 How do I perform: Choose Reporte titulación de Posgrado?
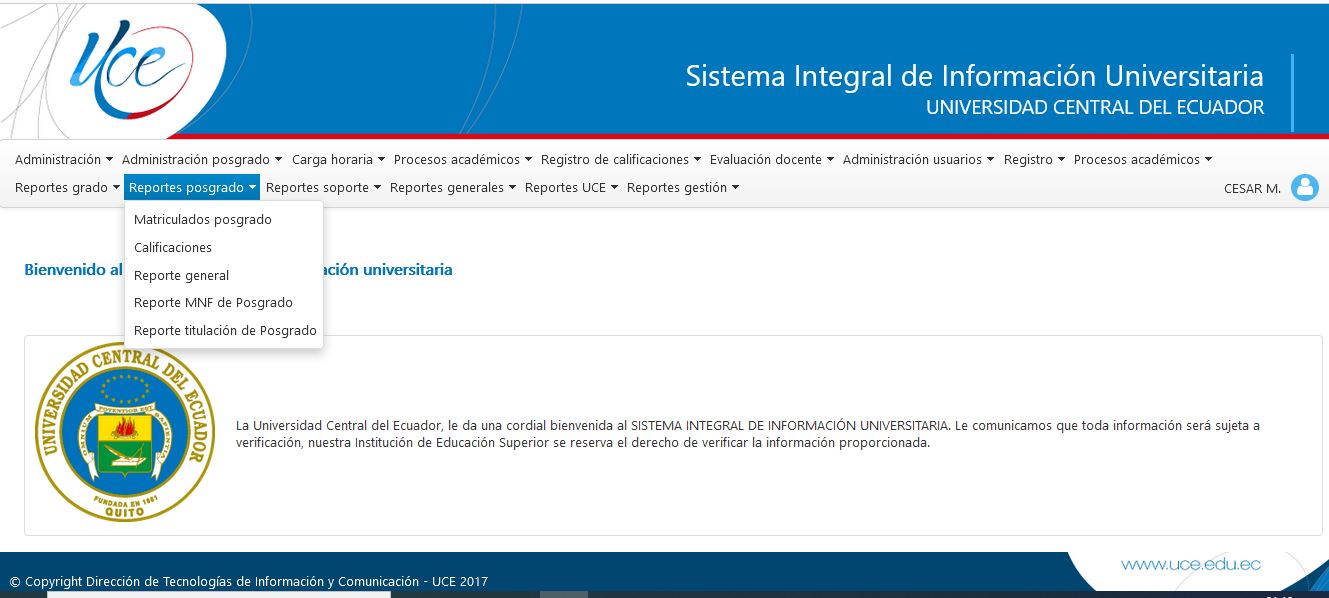coord(224,330)
